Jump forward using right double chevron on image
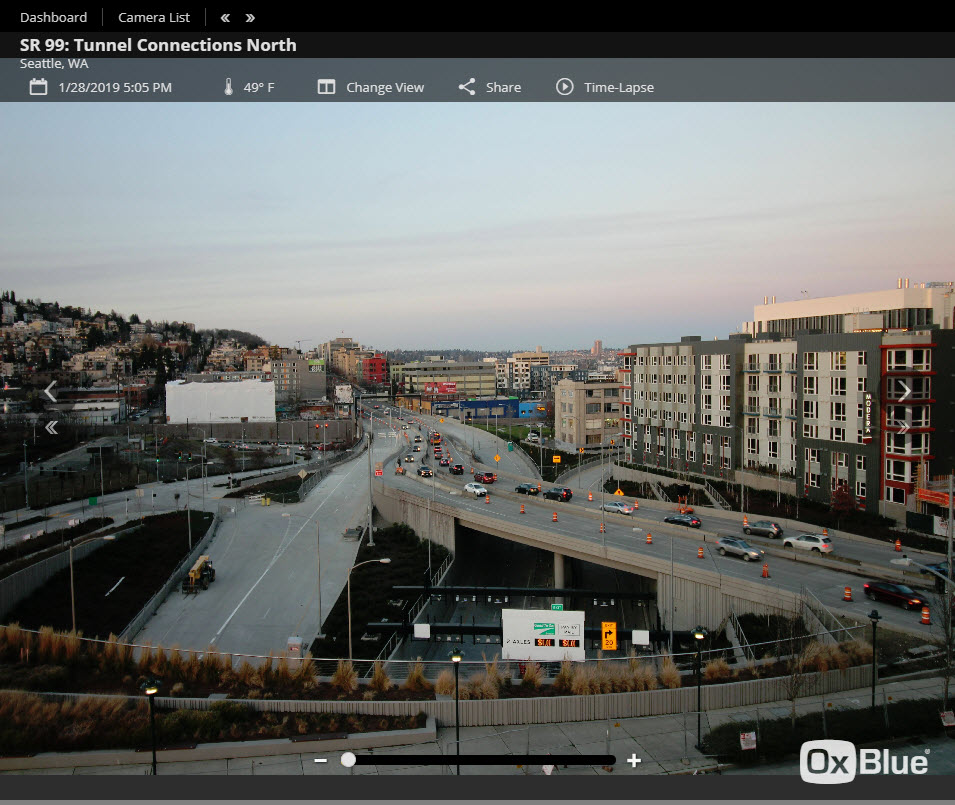 903,428
